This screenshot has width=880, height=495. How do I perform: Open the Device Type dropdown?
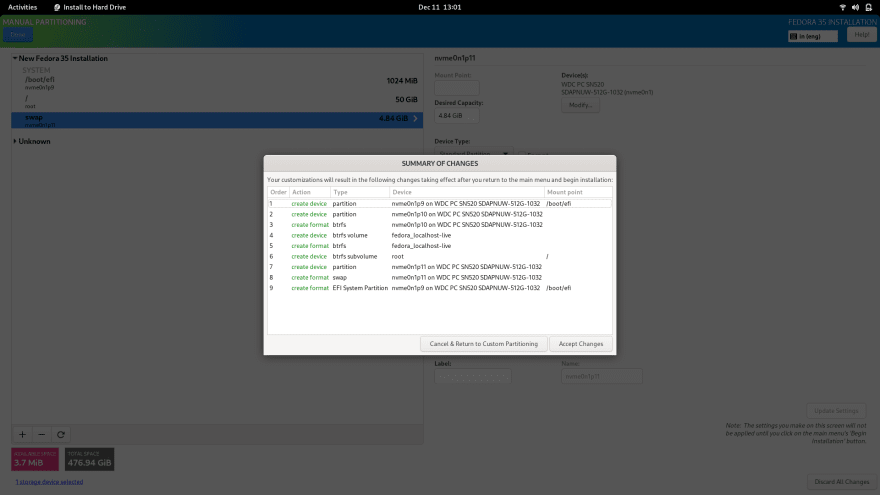pos(473,153)
